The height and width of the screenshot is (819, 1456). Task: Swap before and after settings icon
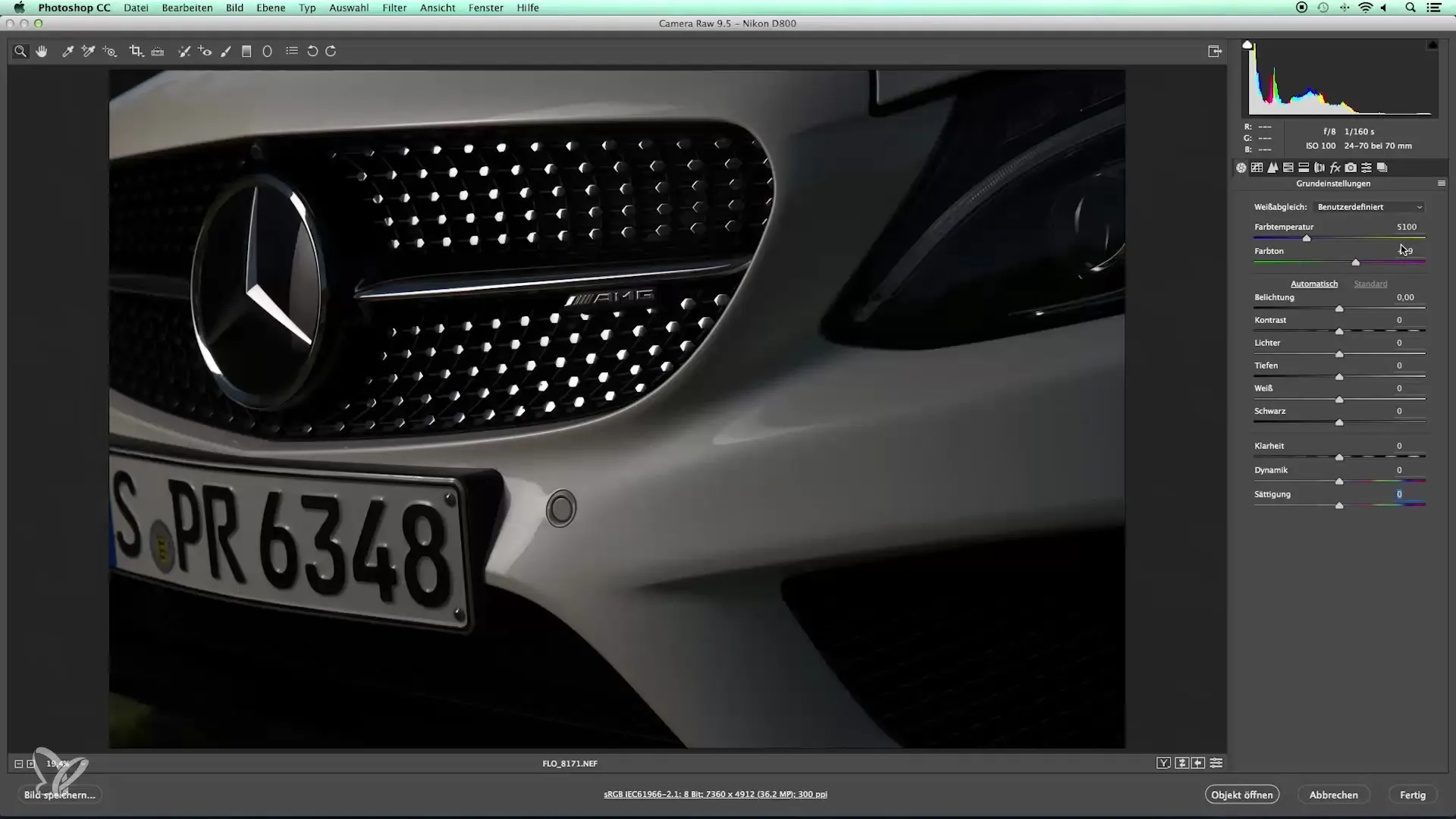click(1181, 764)
